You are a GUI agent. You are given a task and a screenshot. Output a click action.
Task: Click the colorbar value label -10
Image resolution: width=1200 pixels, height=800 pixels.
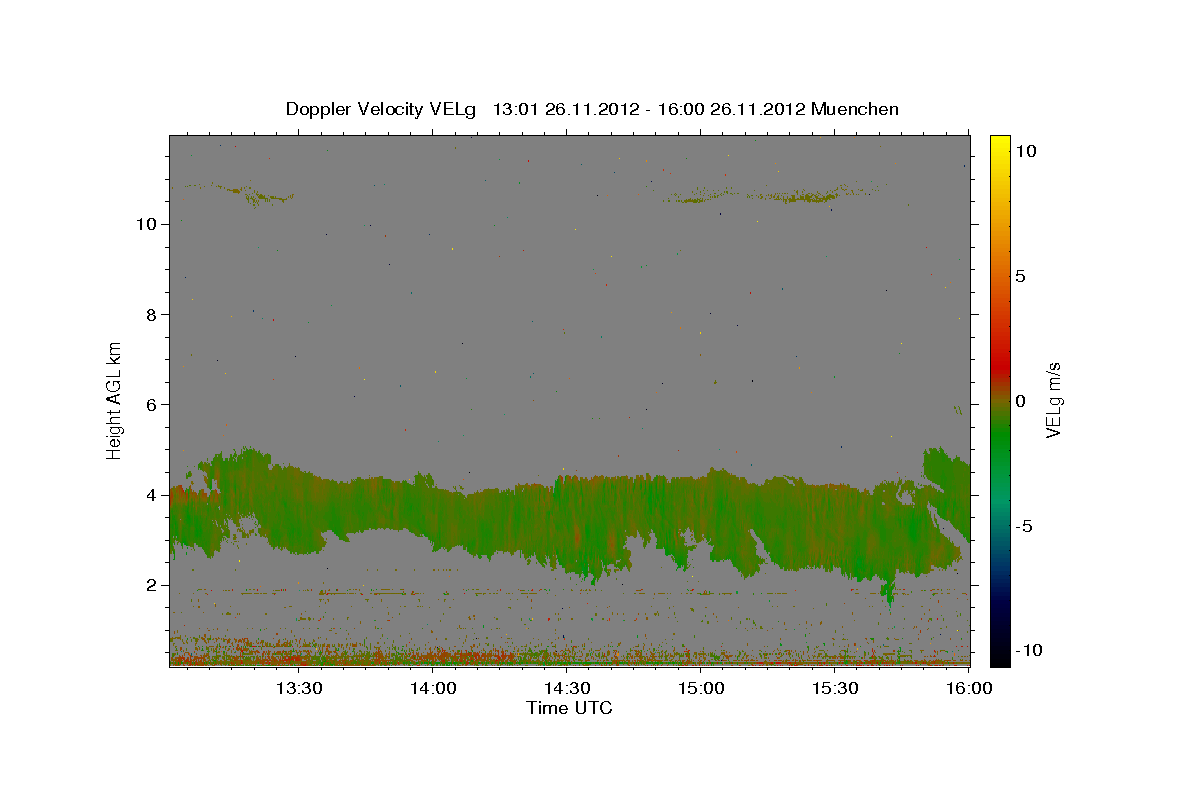pos(1027,651)
